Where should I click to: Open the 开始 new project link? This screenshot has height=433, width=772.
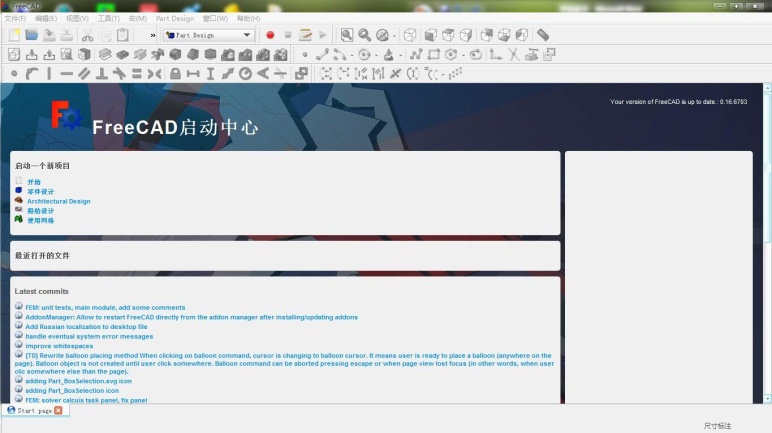34,182
